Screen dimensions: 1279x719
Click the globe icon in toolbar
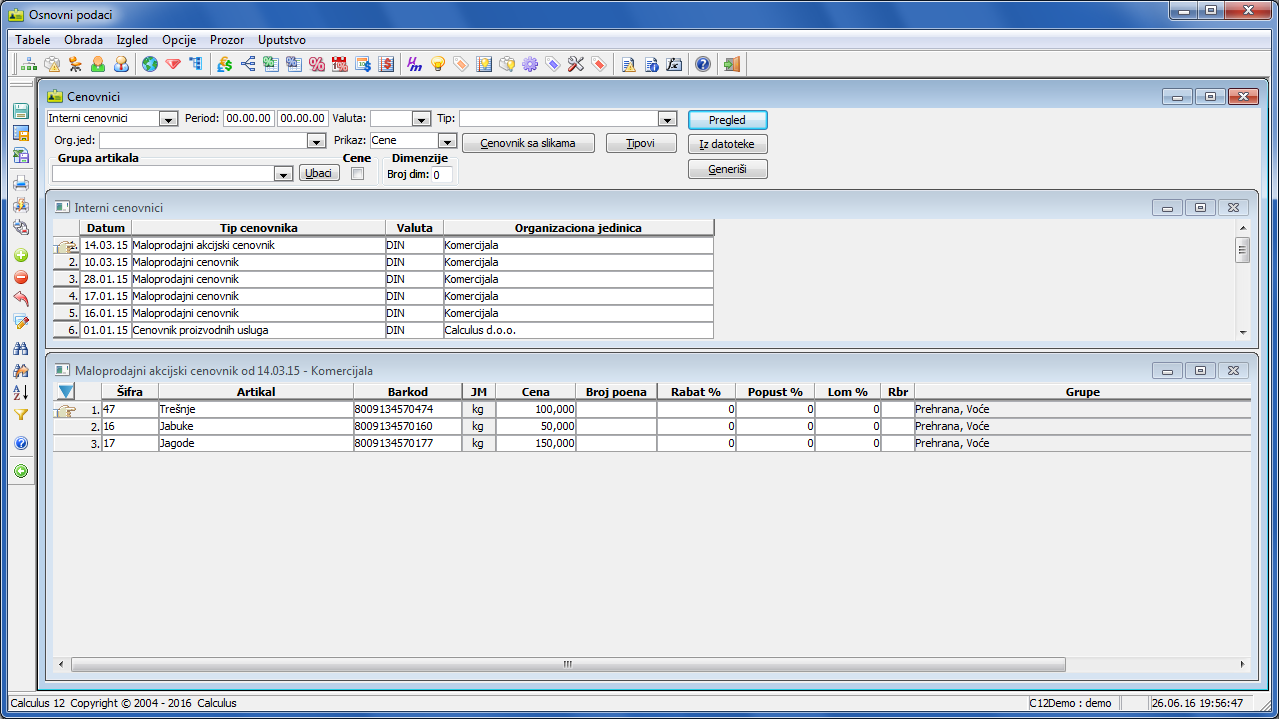point(150,64)
